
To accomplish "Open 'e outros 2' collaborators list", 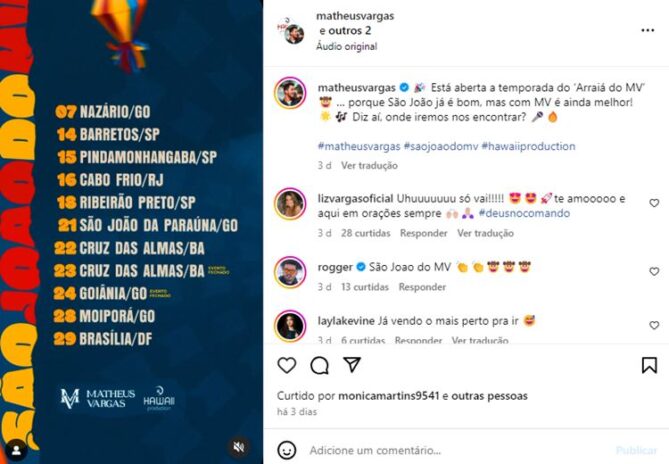I will pos(345,31).
